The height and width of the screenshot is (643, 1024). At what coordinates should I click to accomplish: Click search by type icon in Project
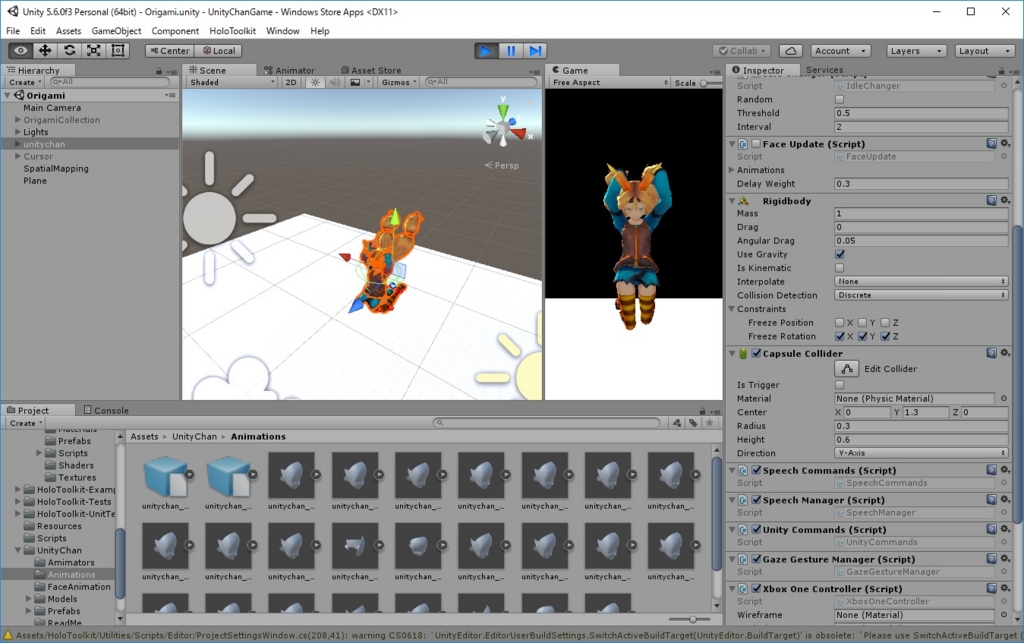point(677,423)
